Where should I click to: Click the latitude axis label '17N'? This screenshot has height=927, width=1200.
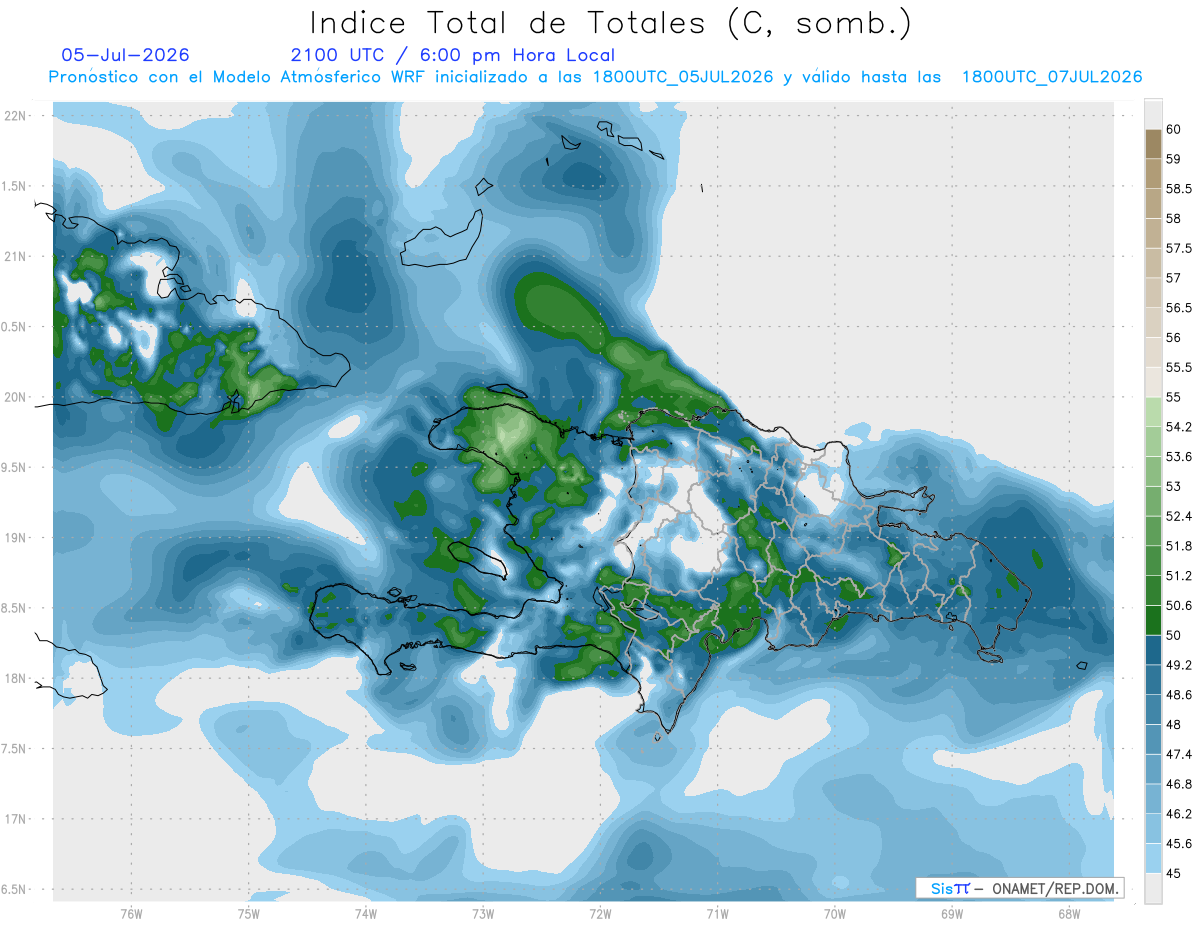click(17, 819)
